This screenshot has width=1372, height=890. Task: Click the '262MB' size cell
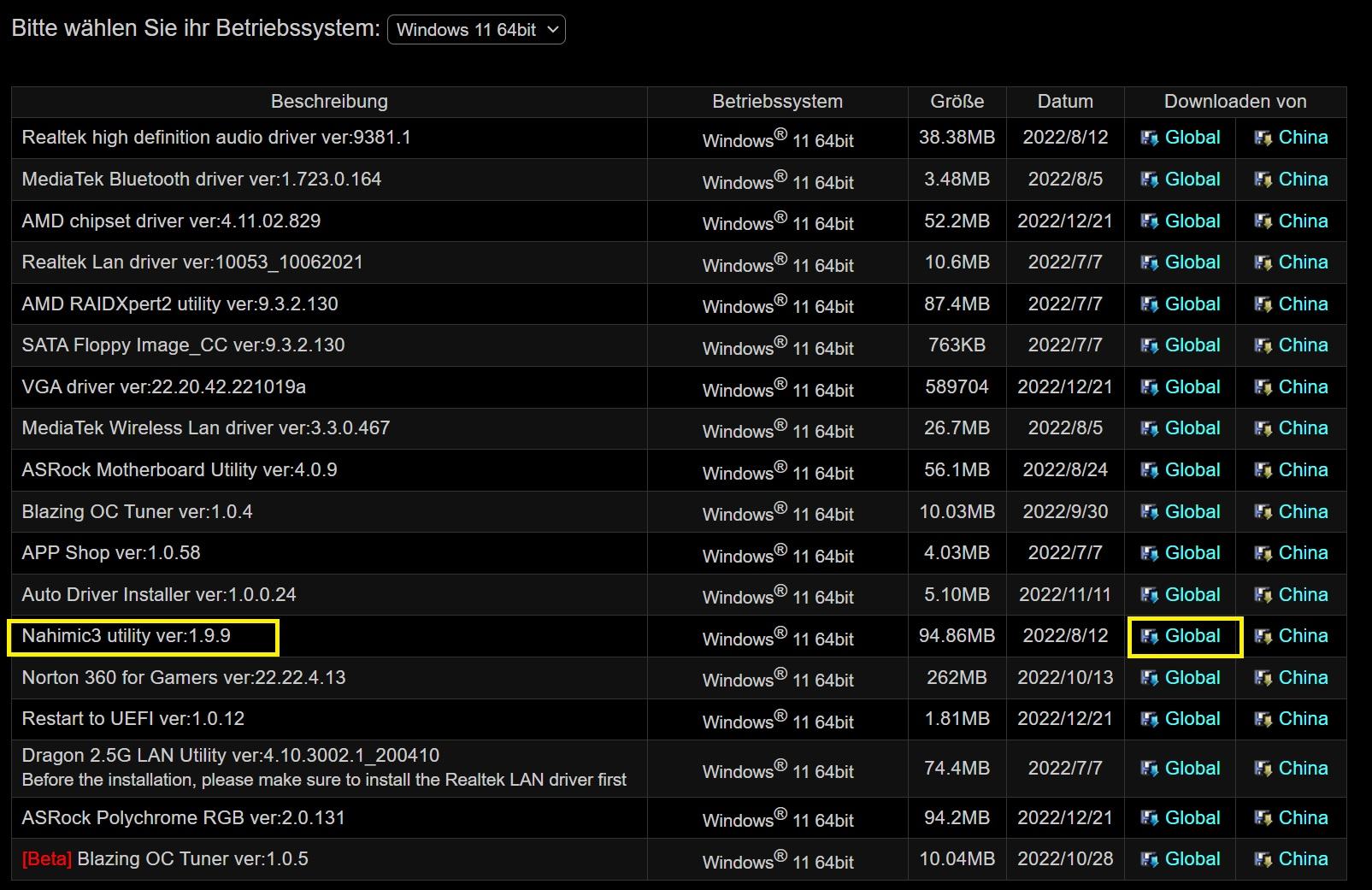coord(957,678)
